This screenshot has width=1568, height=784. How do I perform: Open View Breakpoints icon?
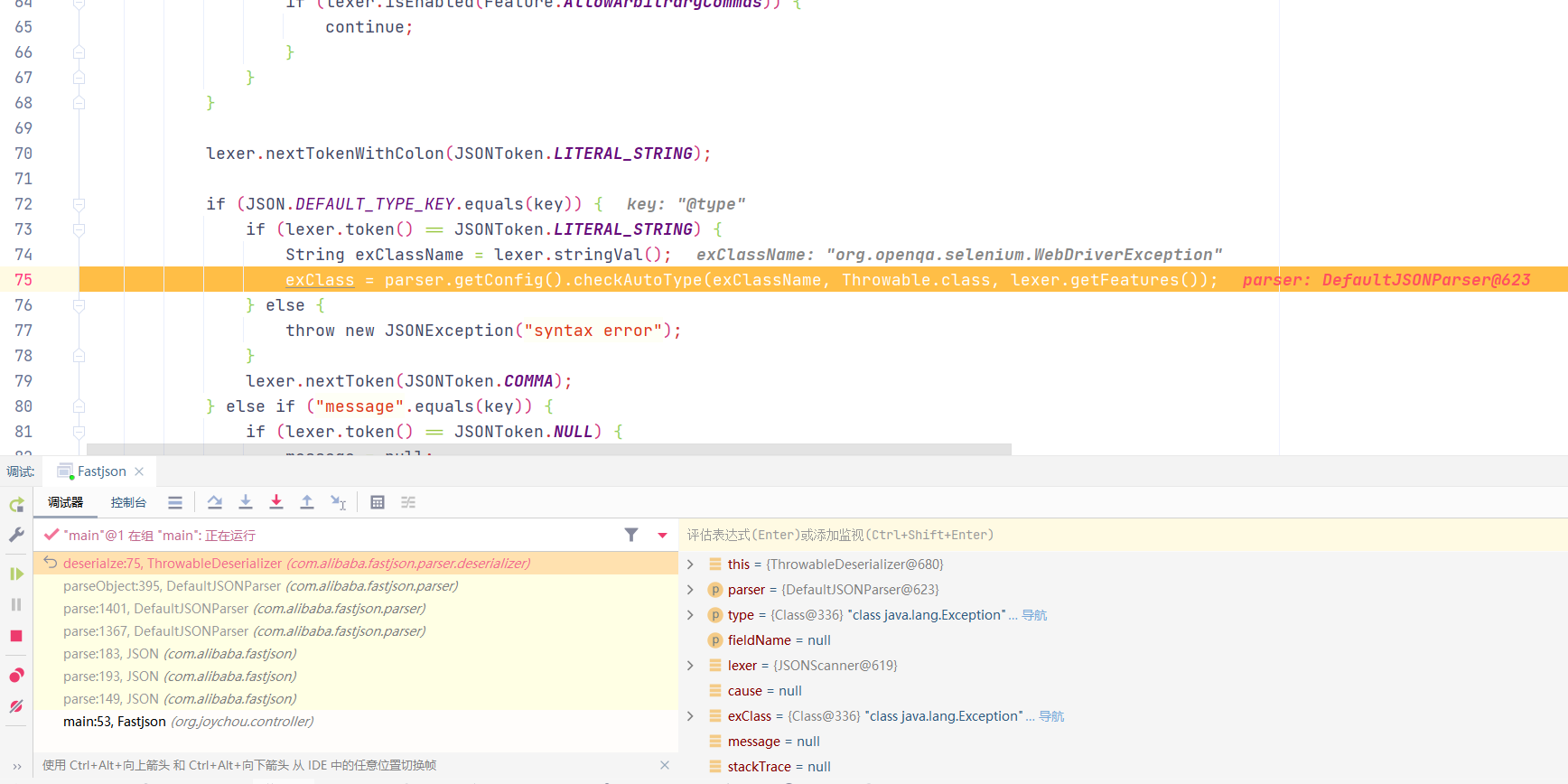tap(16, 676)
